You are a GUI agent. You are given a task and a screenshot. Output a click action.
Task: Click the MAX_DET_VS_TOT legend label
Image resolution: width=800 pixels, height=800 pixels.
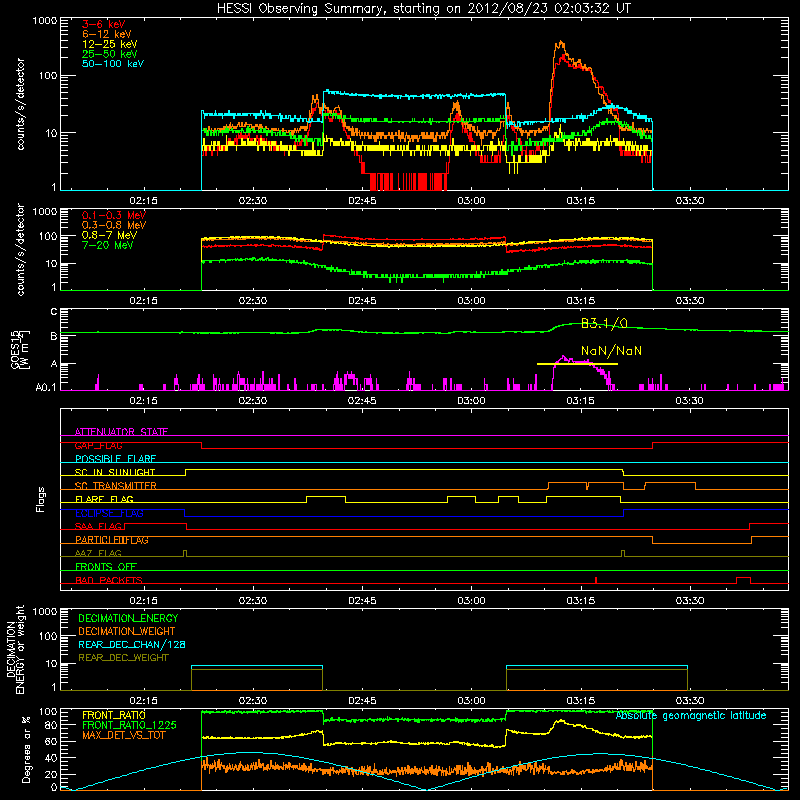pos(123,735)
